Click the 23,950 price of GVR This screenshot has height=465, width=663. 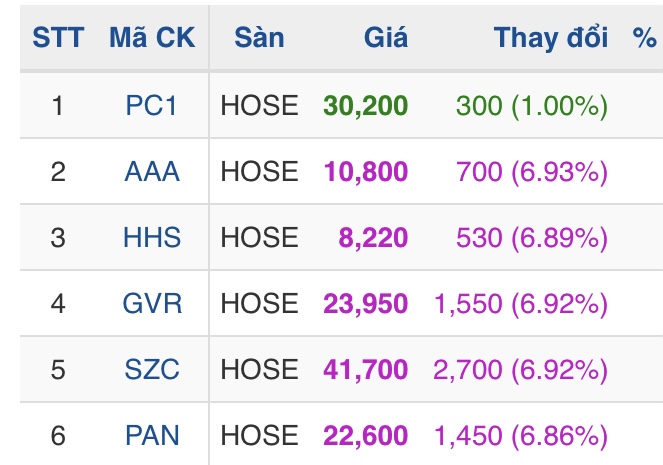[365, 303]
